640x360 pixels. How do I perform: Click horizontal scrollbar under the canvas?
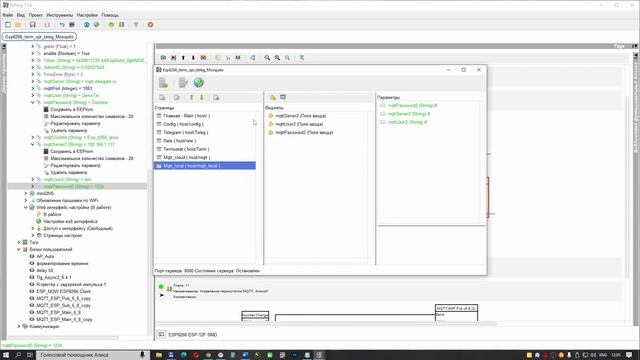coord(327,324)
